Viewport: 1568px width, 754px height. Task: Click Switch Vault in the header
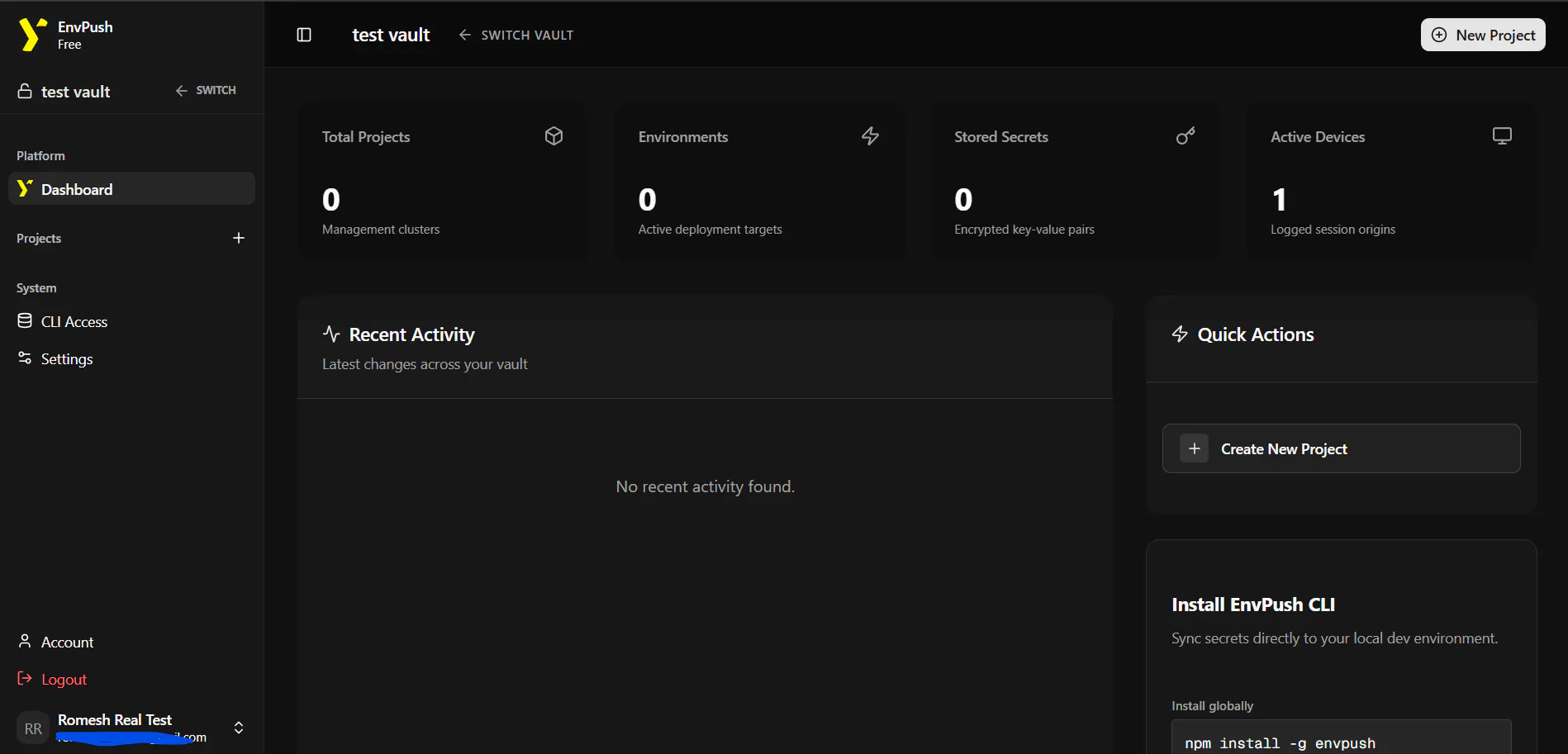click(516, 35)
